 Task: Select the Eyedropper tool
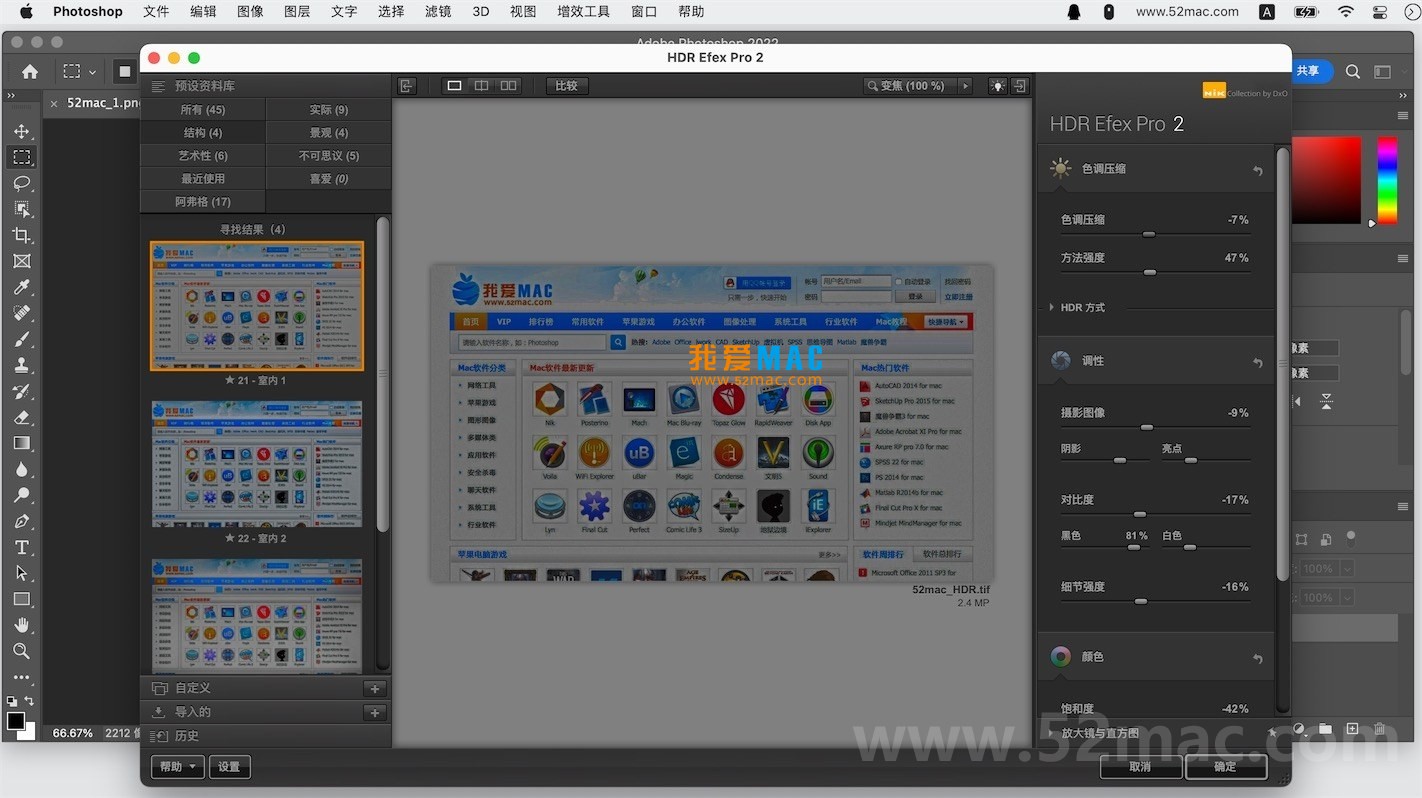click(x=22, y=287)
